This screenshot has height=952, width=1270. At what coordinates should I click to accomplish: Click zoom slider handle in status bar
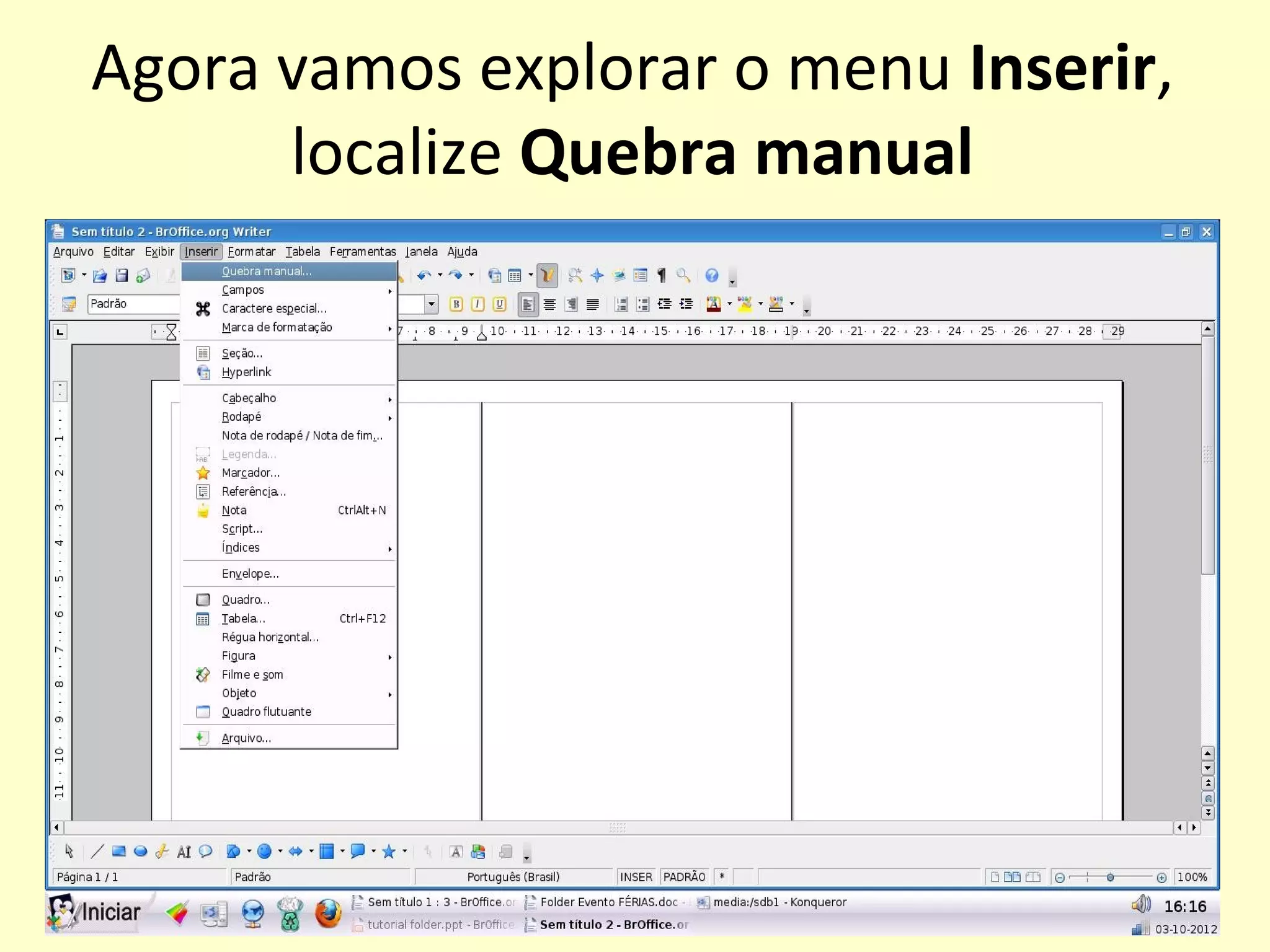point(1110,877)
